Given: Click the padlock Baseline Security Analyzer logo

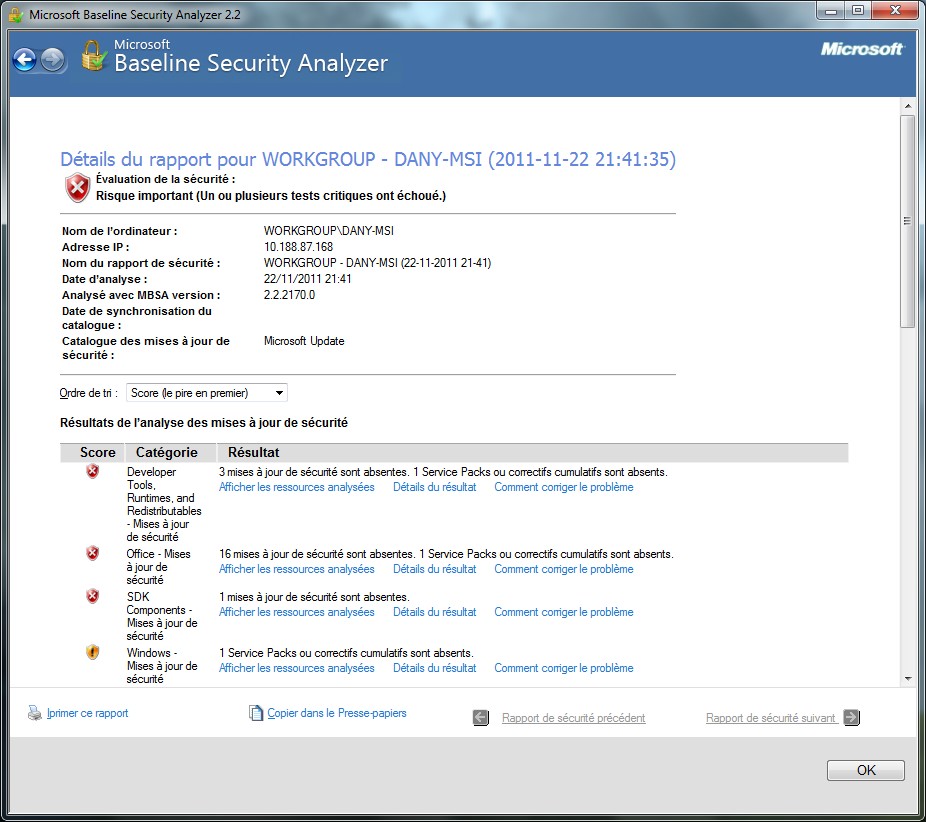Looking at the screenshot, I should [94, 56].
